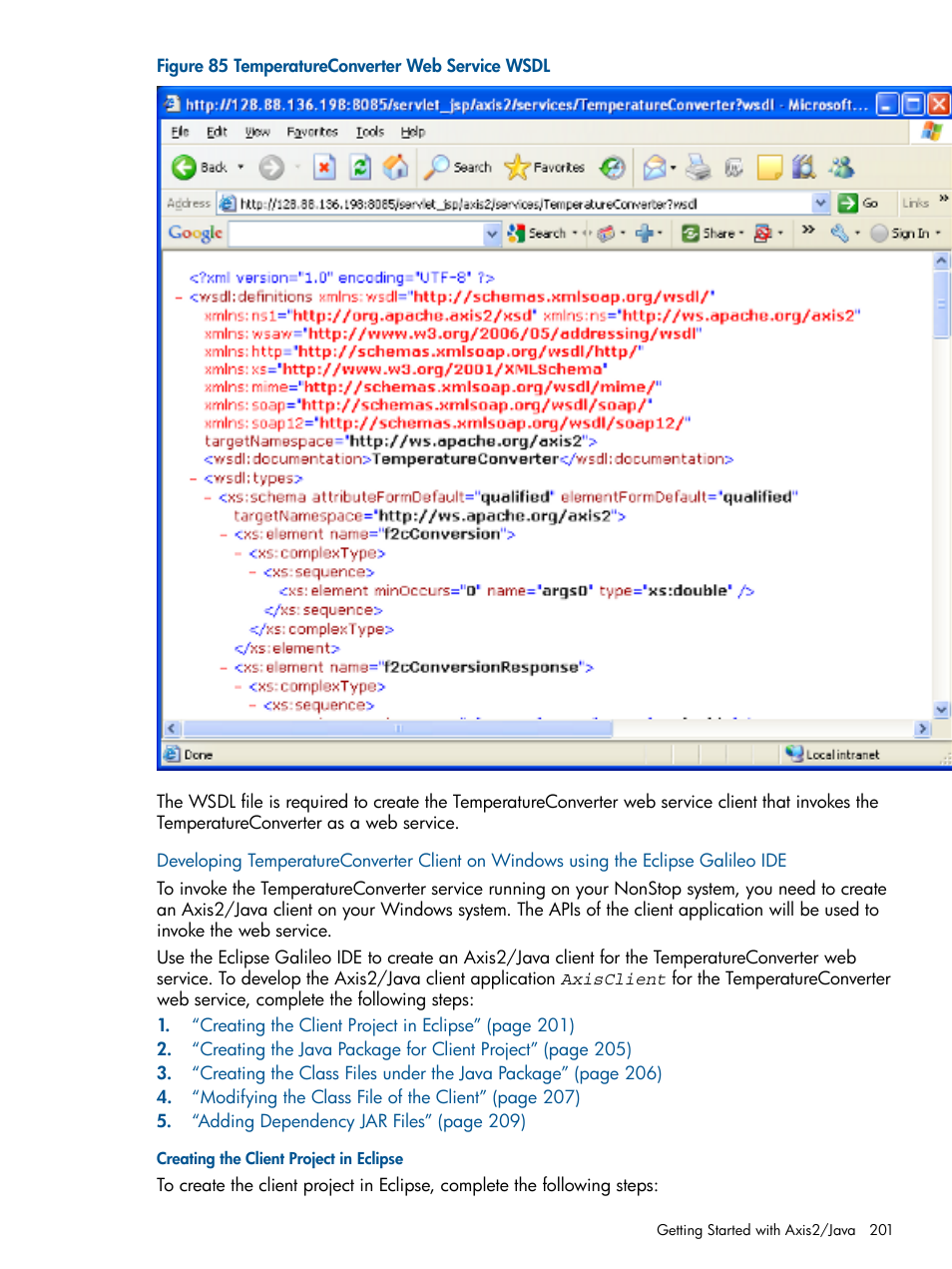Click Google toolbar Sign In

(x=901, y=234)
